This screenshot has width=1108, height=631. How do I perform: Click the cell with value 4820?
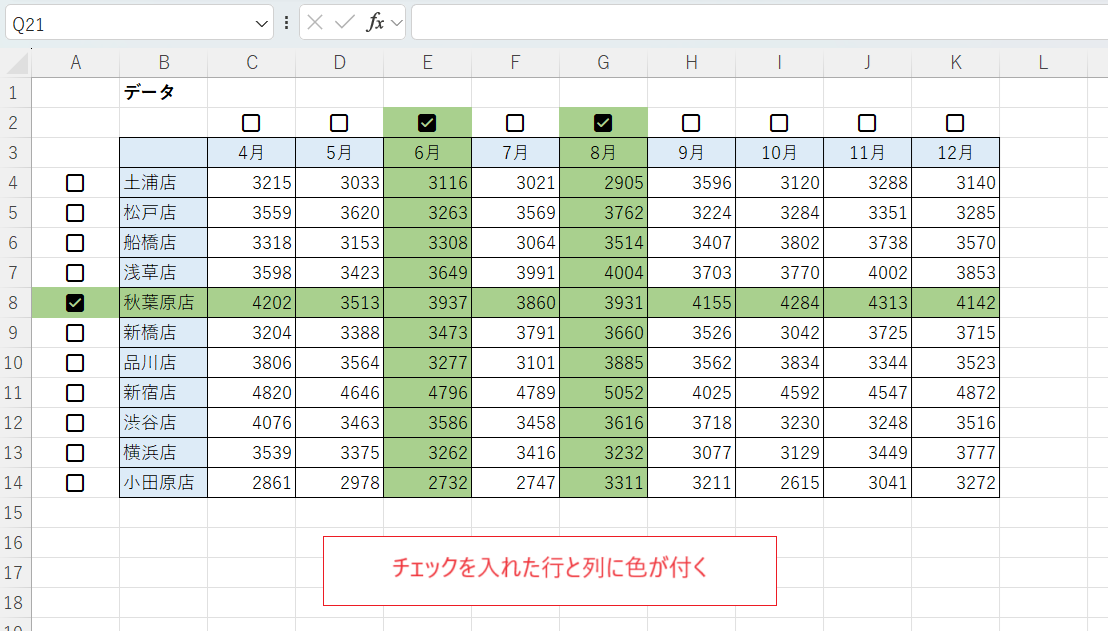tap(252, 393)
